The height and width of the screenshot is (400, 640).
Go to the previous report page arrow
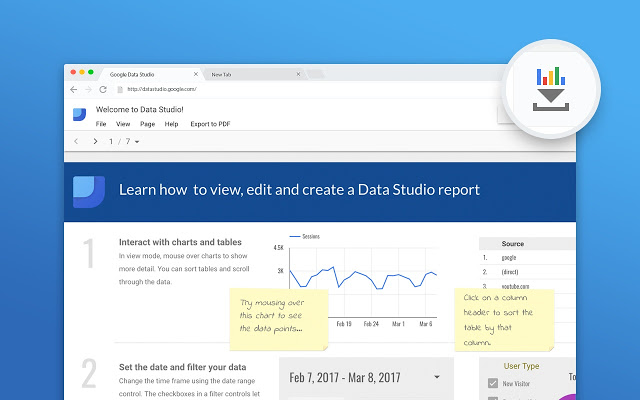76,141
